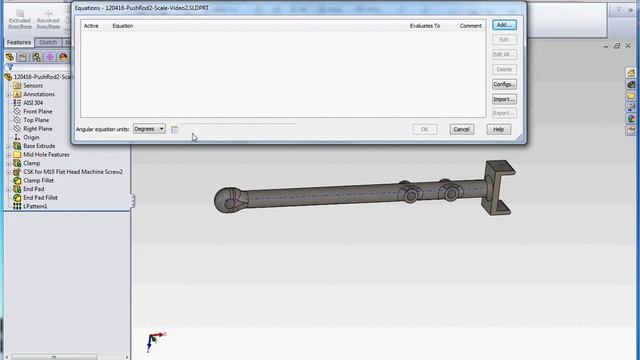Click the Edit button in Equations dialog
Screen dimensions: 640x360
(504, 40)
